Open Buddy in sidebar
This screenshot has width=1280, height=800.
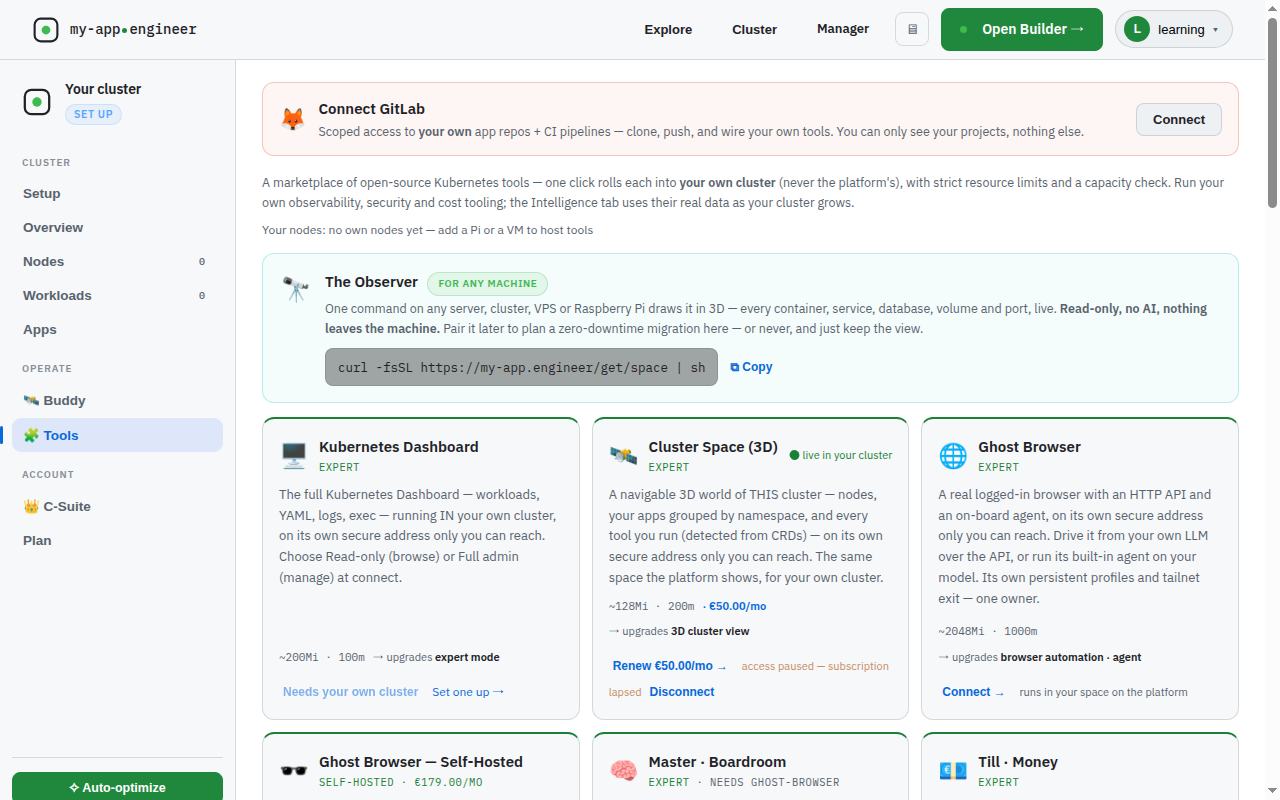click(x=117, y=401)
